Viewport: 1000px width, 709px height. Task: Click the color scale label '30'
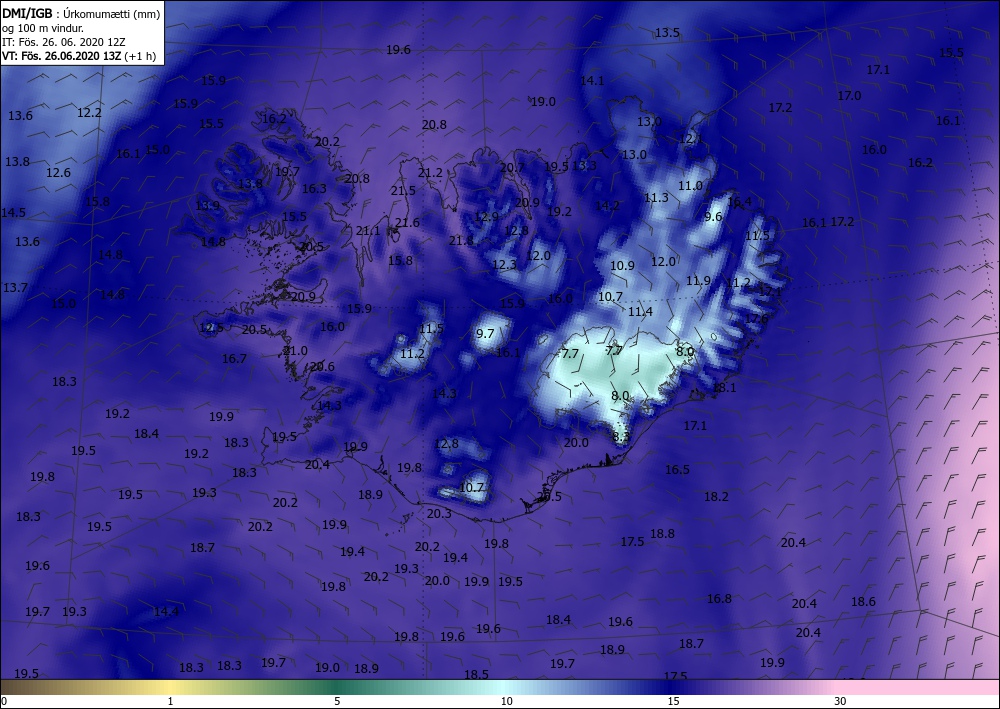coord(841,701)
